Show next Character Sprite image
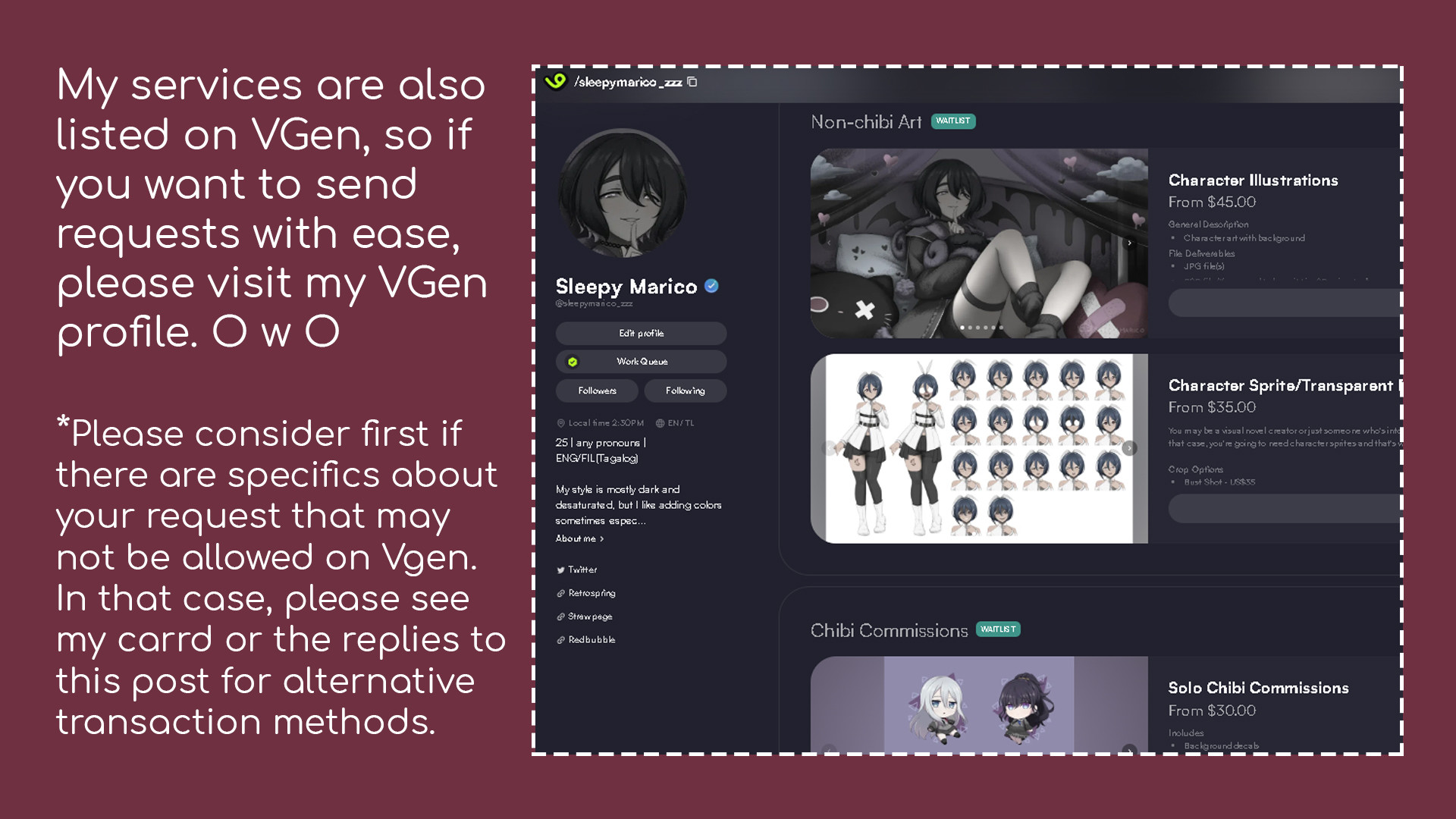This screenshot has width=1456, height=819. pyautogui.click(x=1130, y=448)
